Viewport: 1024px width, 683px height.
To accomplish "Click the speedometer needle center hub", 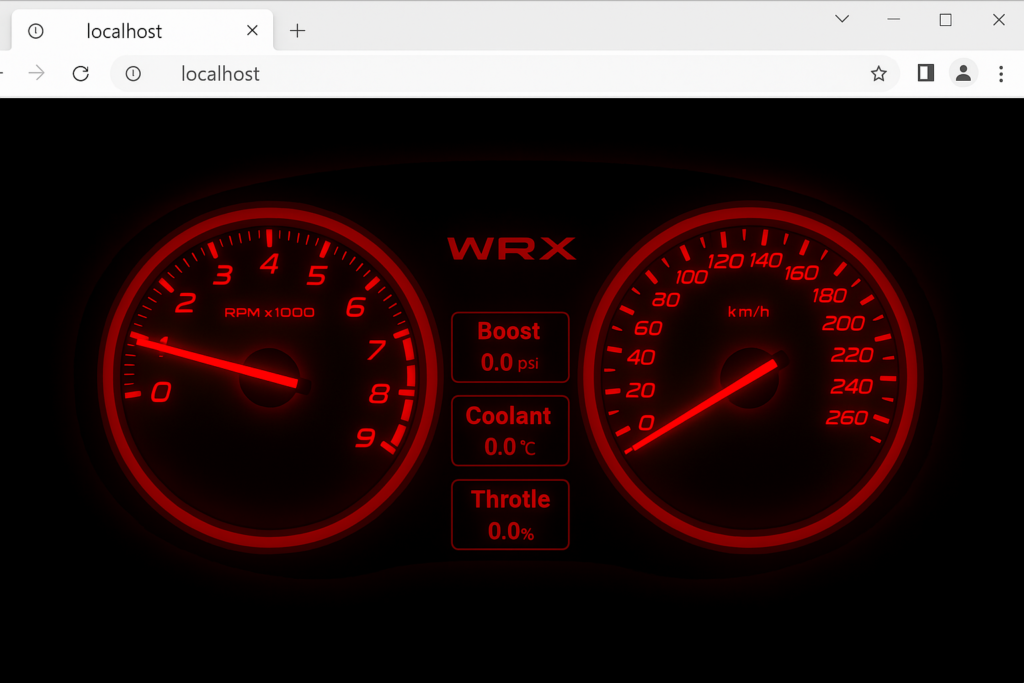I will click(x=750, y=377).
